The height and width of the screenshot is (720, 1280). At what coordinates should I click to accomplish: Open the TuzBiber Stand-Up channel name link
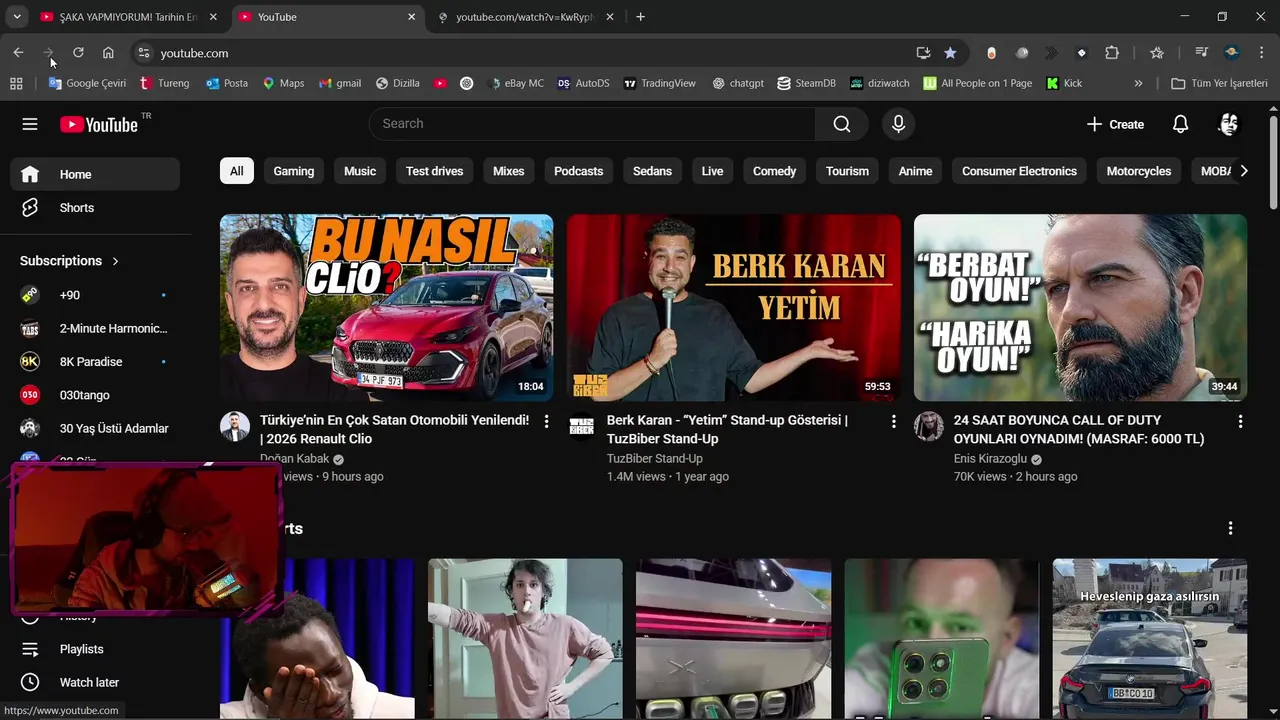click(x=654, y=459)
